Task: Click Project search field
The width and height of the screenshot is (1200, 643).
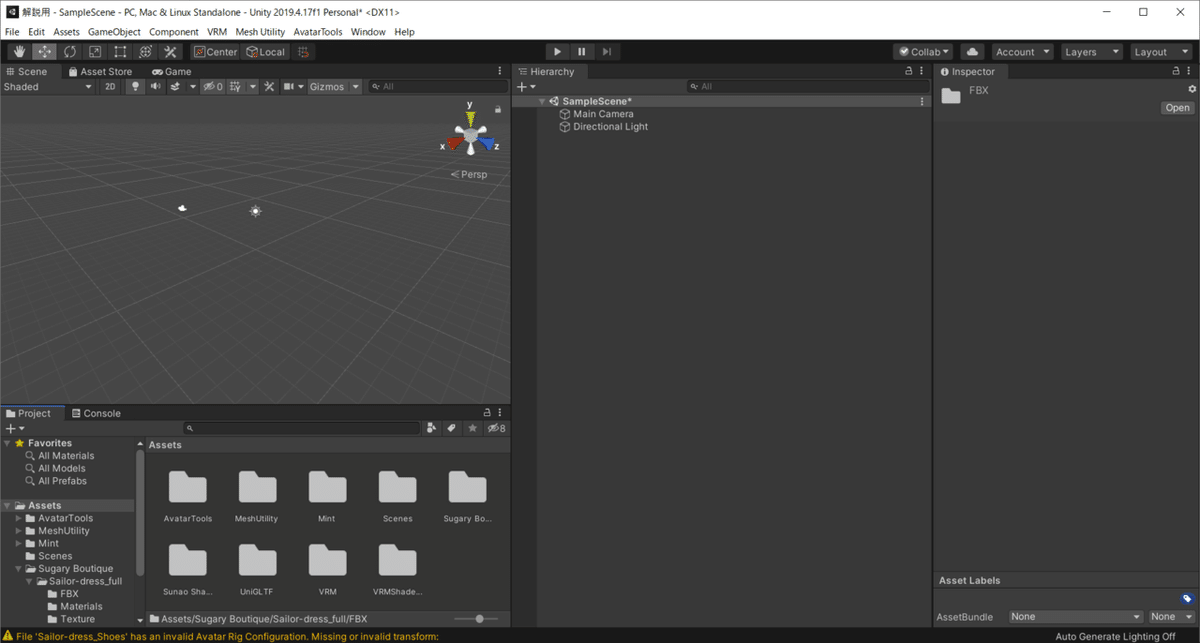Action: 301,428
